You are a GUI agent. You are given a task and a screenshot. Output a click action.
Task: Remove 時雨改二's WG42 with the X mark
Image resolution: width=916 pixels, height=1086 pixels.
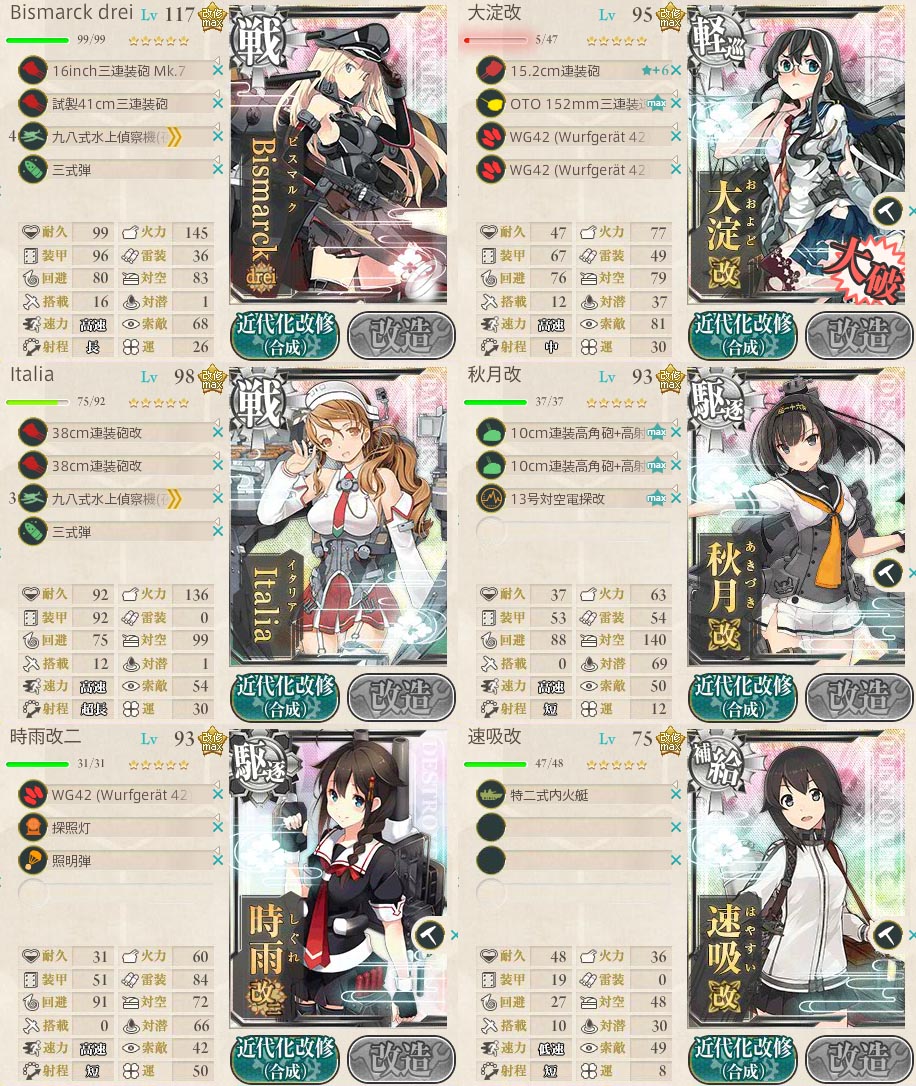[217, 794]
